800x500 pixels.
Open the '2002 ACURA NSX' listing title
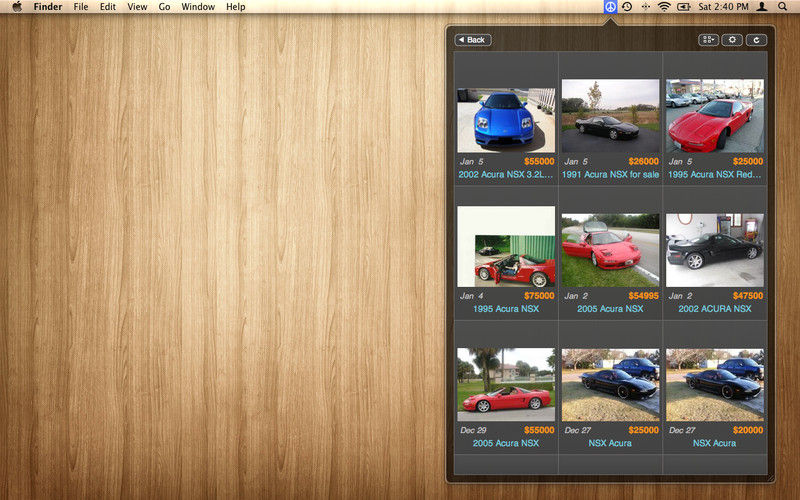coord(715,309)
